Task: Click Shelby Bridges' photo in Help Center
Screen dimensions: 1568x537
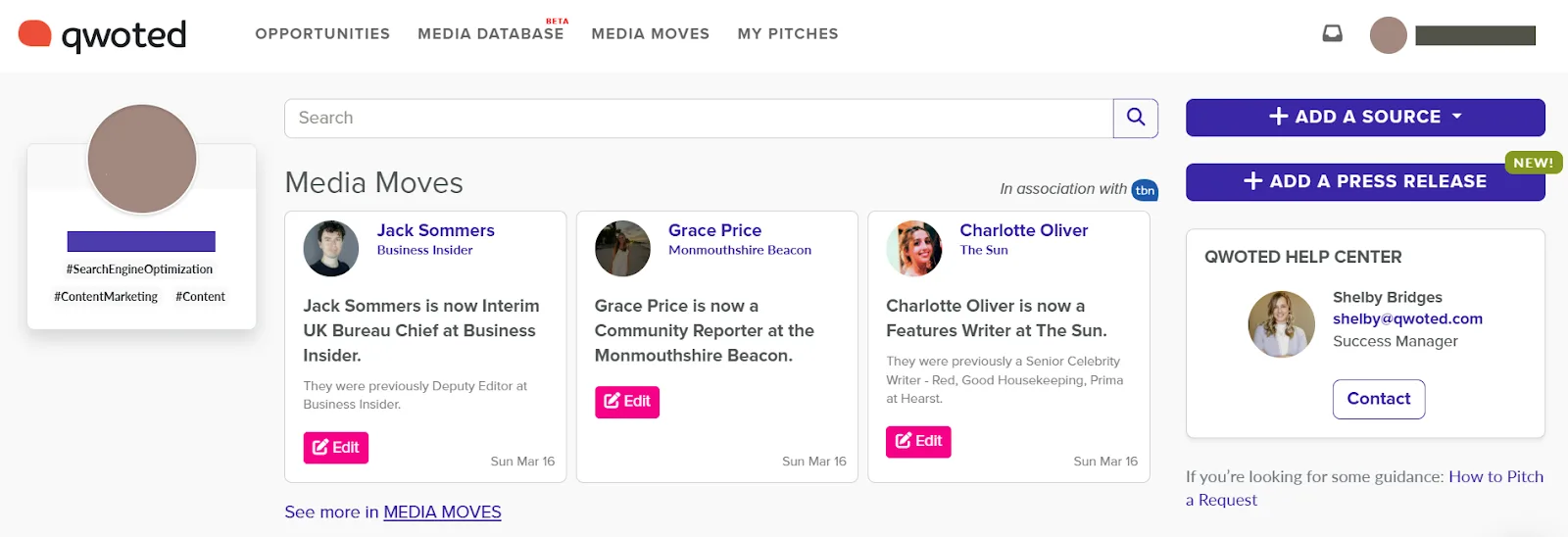Action: pyautogui.click(x=1281, y=324)
